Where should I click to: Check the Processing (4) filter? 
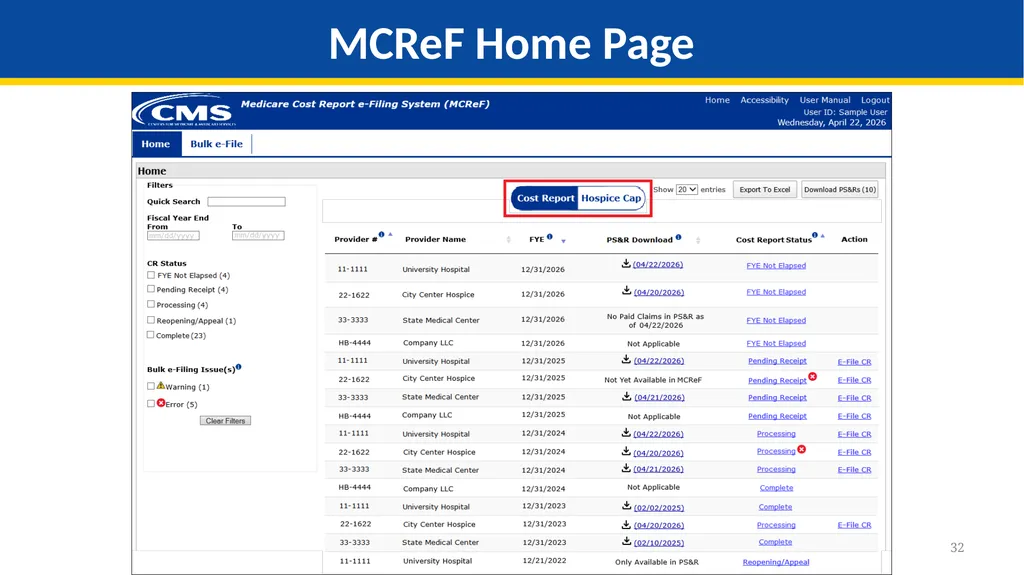pos(151,304)
